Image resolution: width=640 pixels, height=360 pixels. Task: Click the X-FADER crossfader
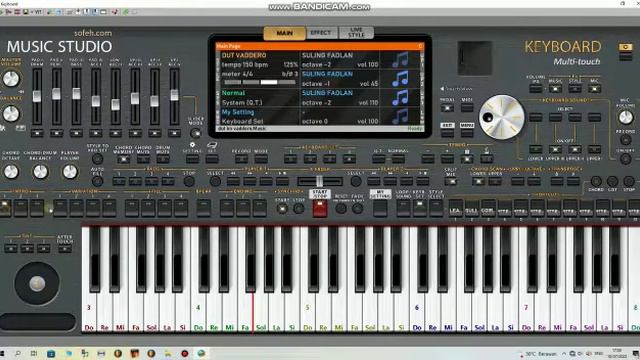(x=320, y=181)
